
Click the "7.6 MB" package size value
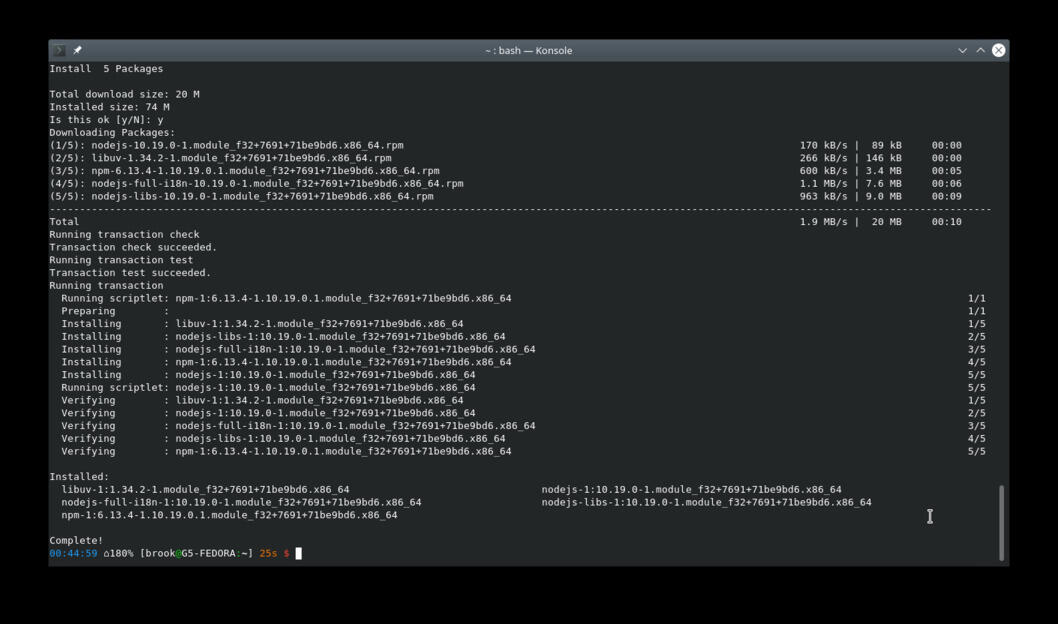pos(884,183)
